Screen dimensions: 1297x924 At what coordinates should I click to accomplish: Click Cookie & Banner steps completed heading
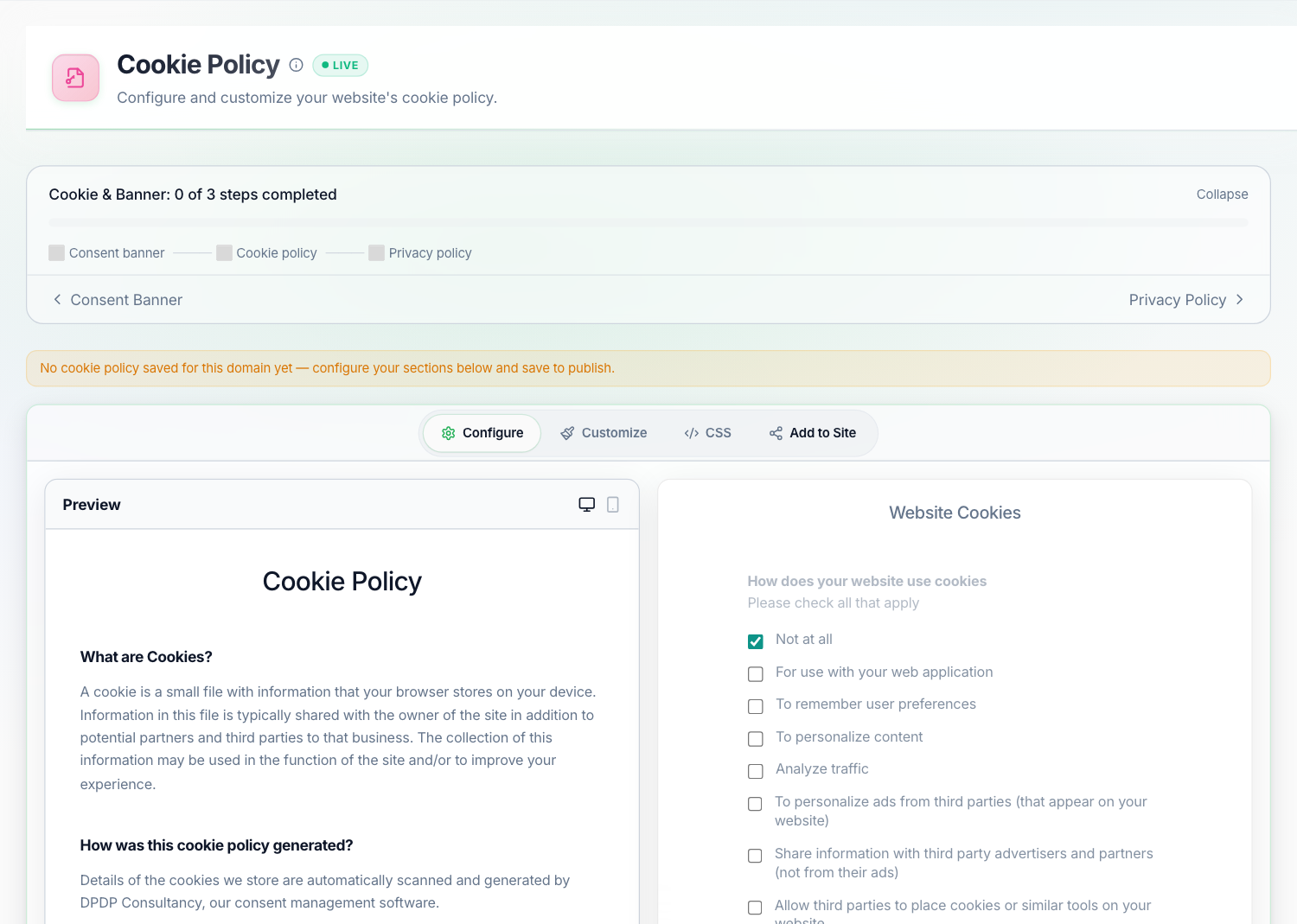pos(193,194)
